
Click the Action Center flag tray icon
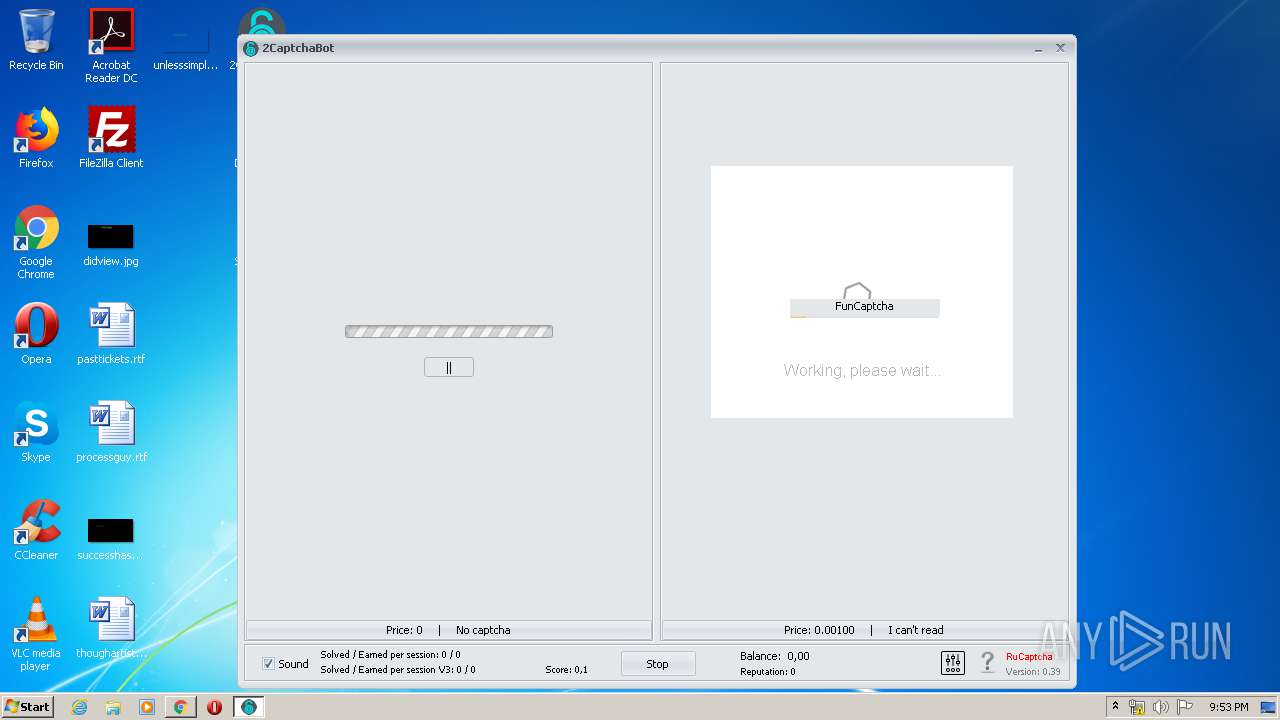[1185, 707]
